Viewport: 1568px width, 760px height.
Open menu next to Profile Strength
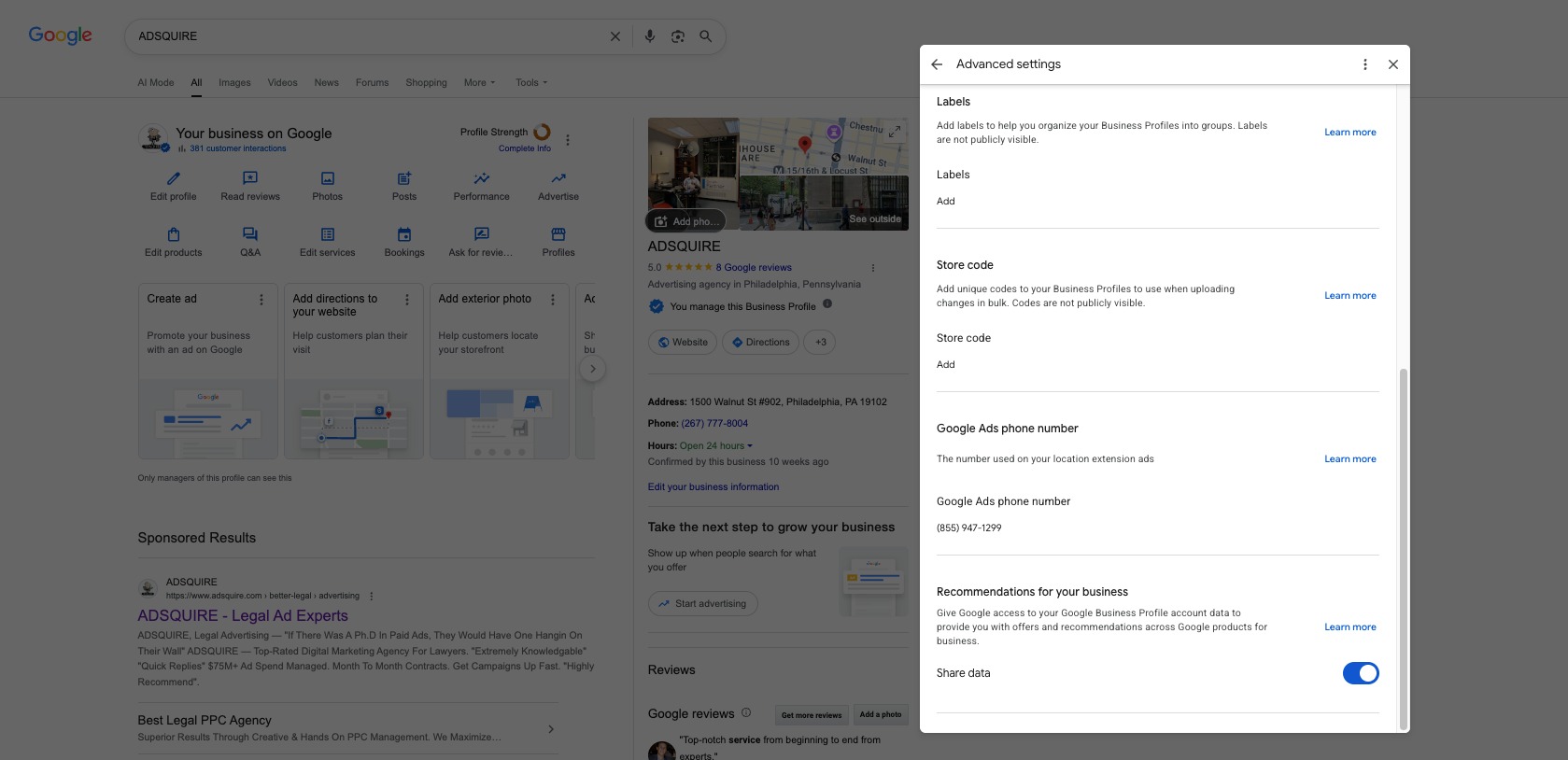point(568,140)
